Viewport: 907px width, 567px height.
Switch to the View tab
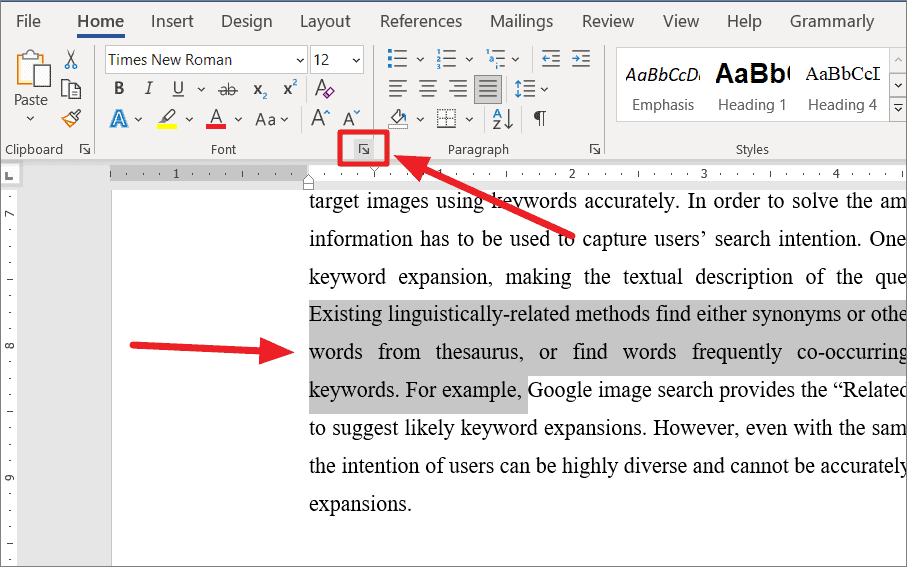681,21
